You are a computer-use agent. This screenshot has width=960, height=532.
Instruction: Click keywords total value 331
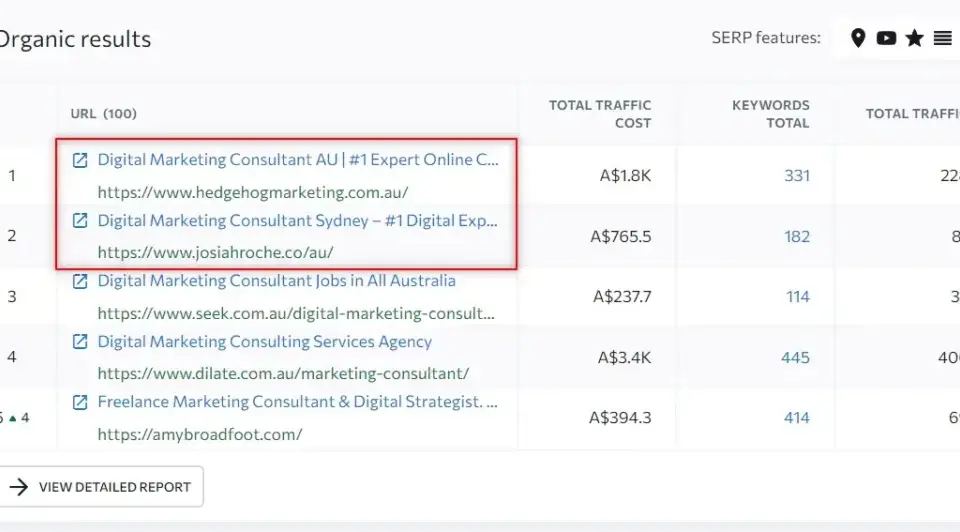coord(797,176)
